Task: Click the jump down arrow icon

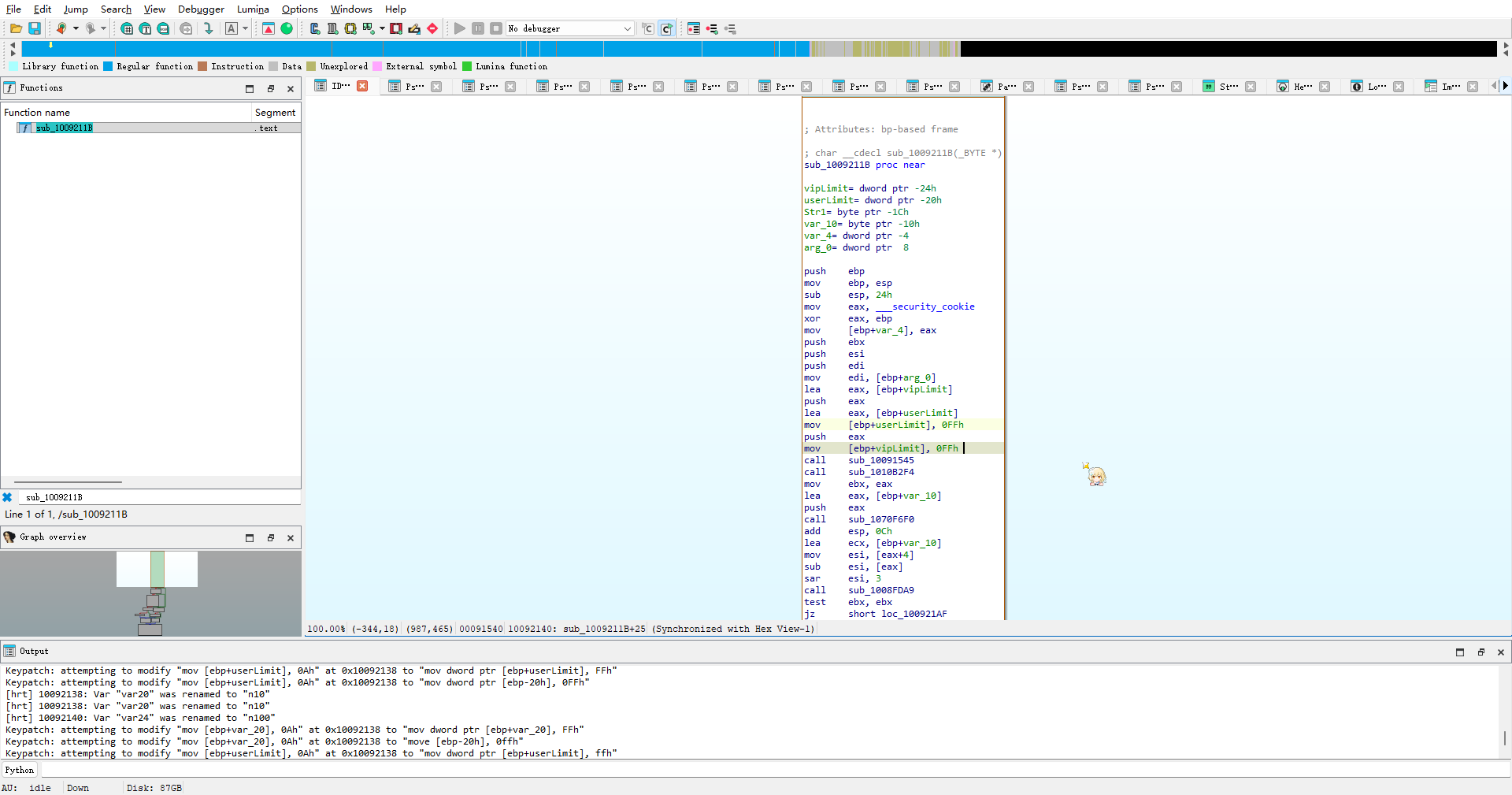Action: tap(208, 28)
